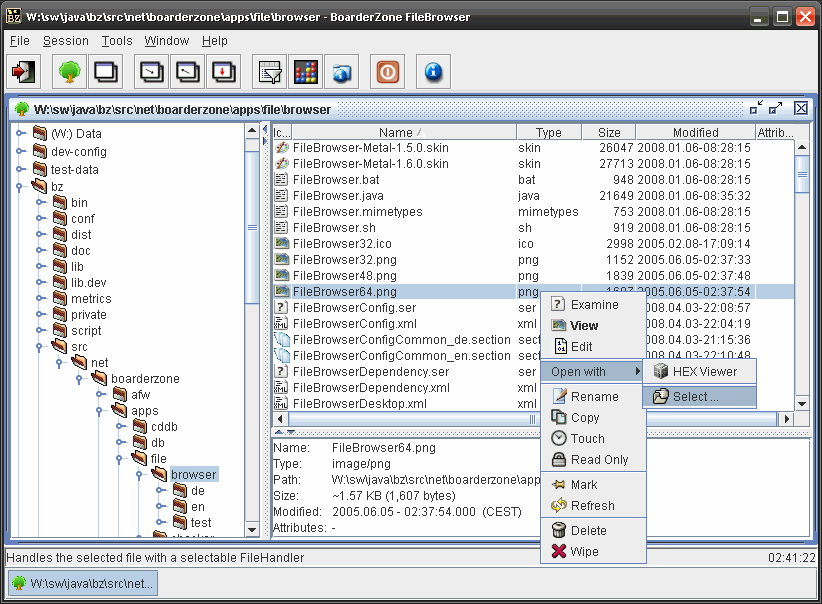Click the icon of FileBrowserConfig.xml
Viewport: 822px width, 604px height.
[282, 323]
